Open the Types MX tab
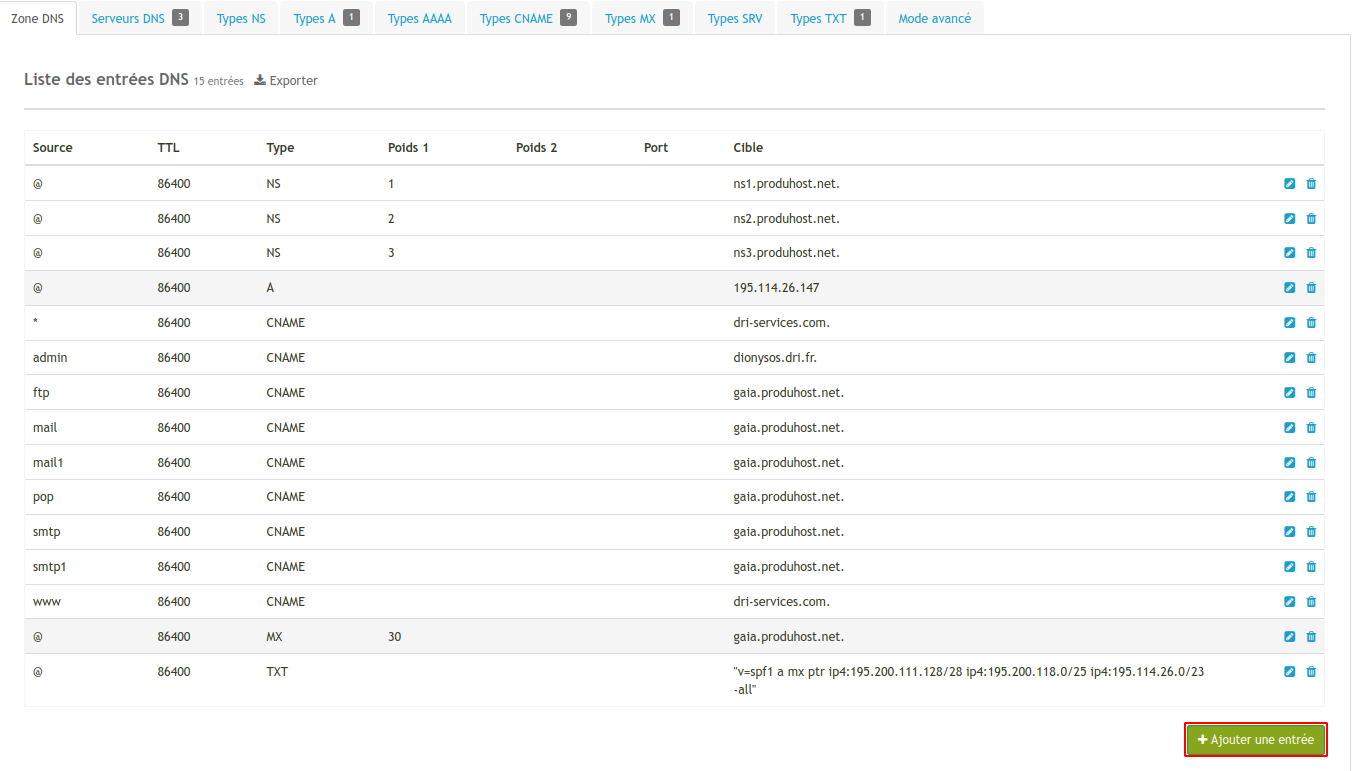Image resolution: width=1352 pixels, height=771 pixels. 642,18
